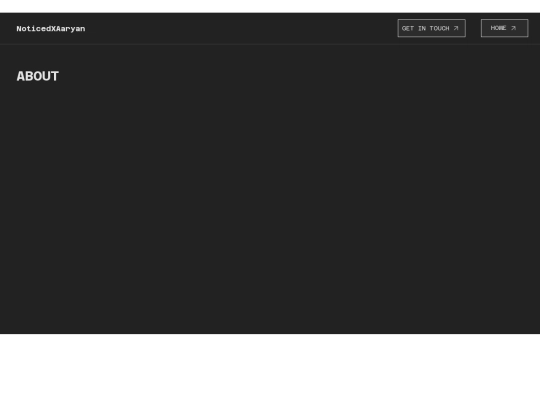Viewport: 540px width, 405px height.
Task: Click the white strip above the header
Action: 270,6
